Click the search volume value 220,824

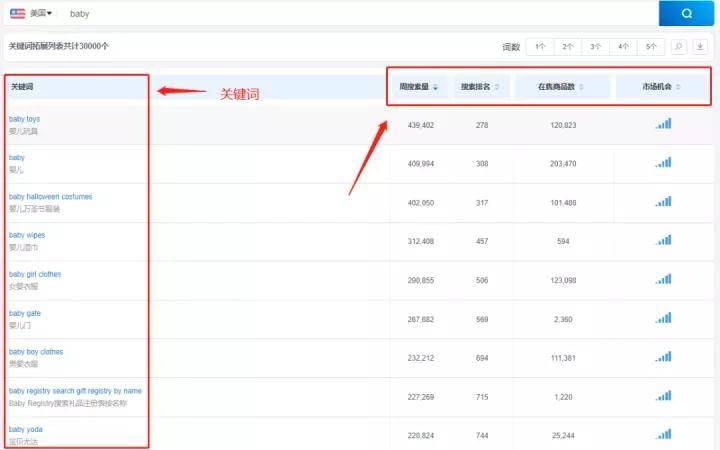click(x=421, y=436)
